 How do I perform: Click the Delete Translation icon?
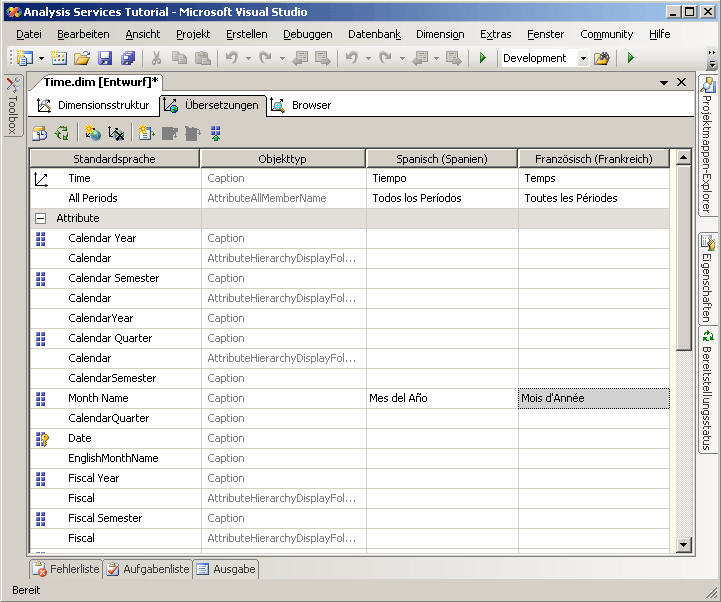point(116,133)
